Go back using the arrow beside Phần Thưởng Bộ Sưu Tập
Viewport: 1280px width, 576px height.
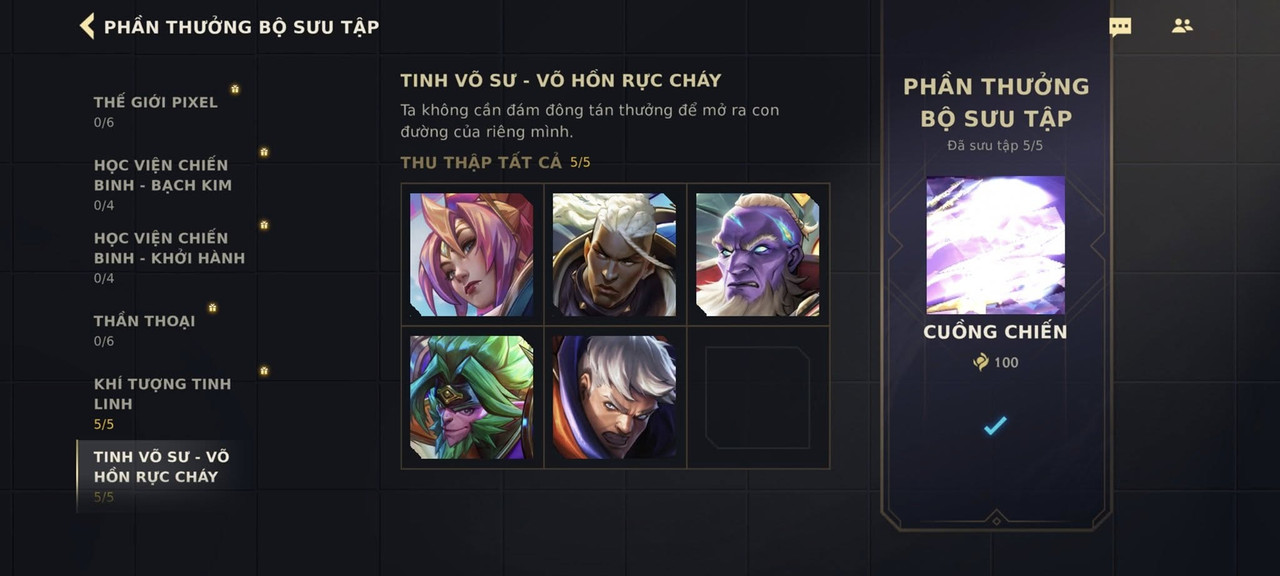[87, 26]
